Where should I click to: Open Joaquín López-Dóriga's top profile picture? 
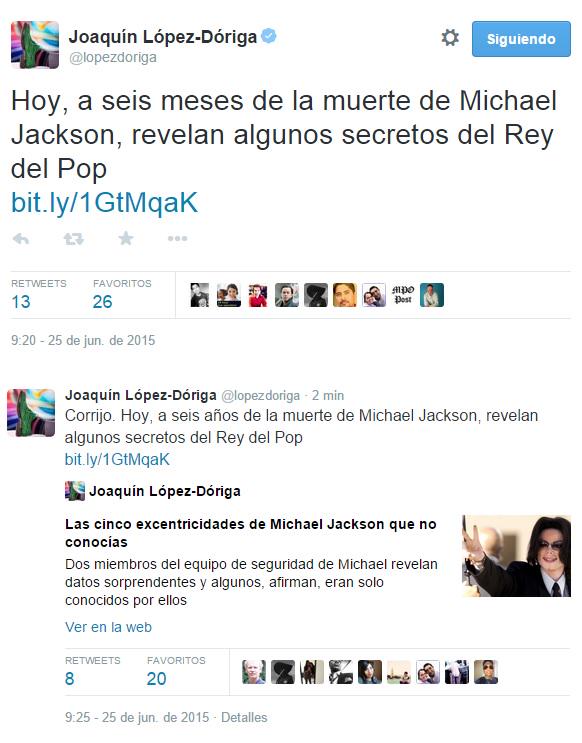35,45
